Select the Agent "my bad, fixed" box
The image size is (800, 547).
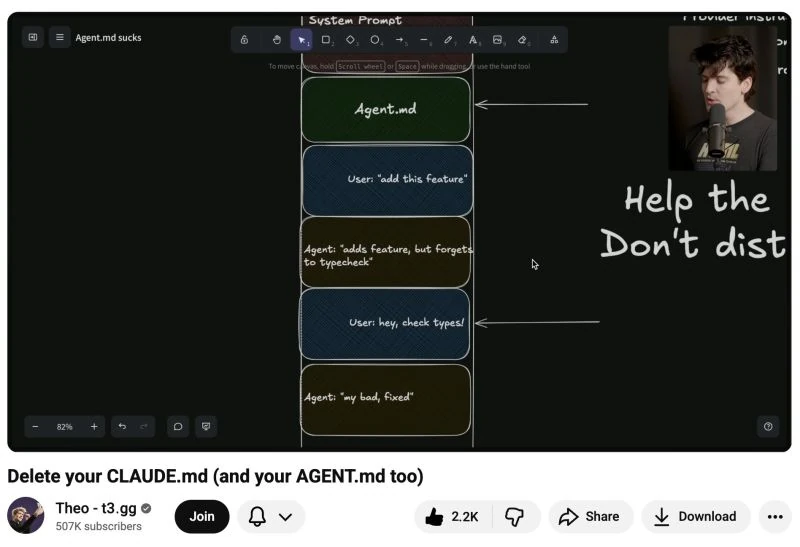coord(386,400)
